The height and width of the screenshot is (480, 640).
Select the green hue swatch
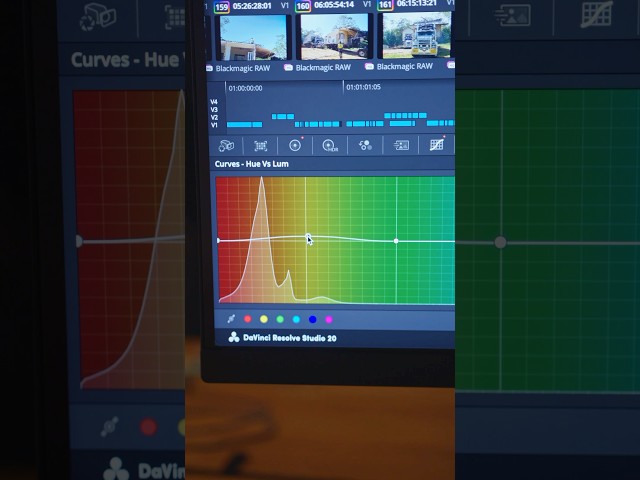click(x=280, y=319)
